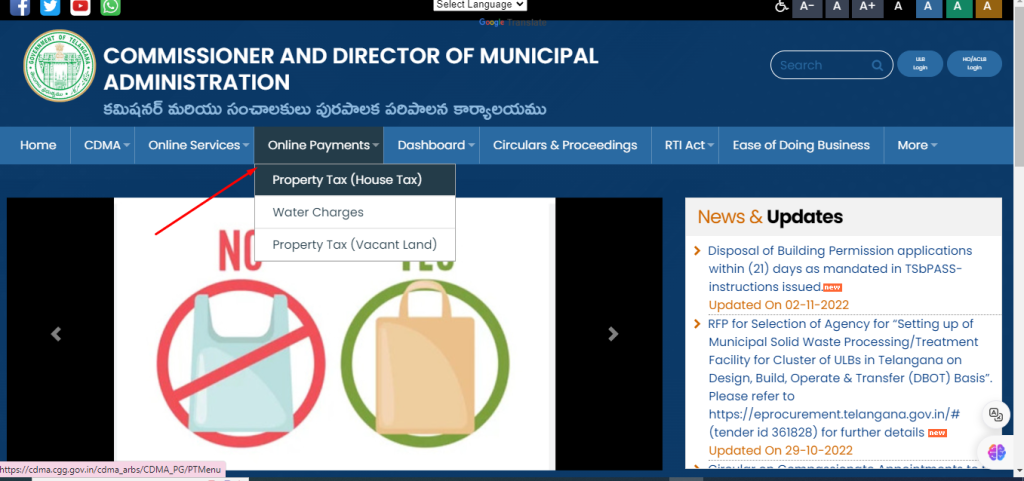1024x481 pixels.
Task: Select the blue color theme swatch
Action: (929, 7)
